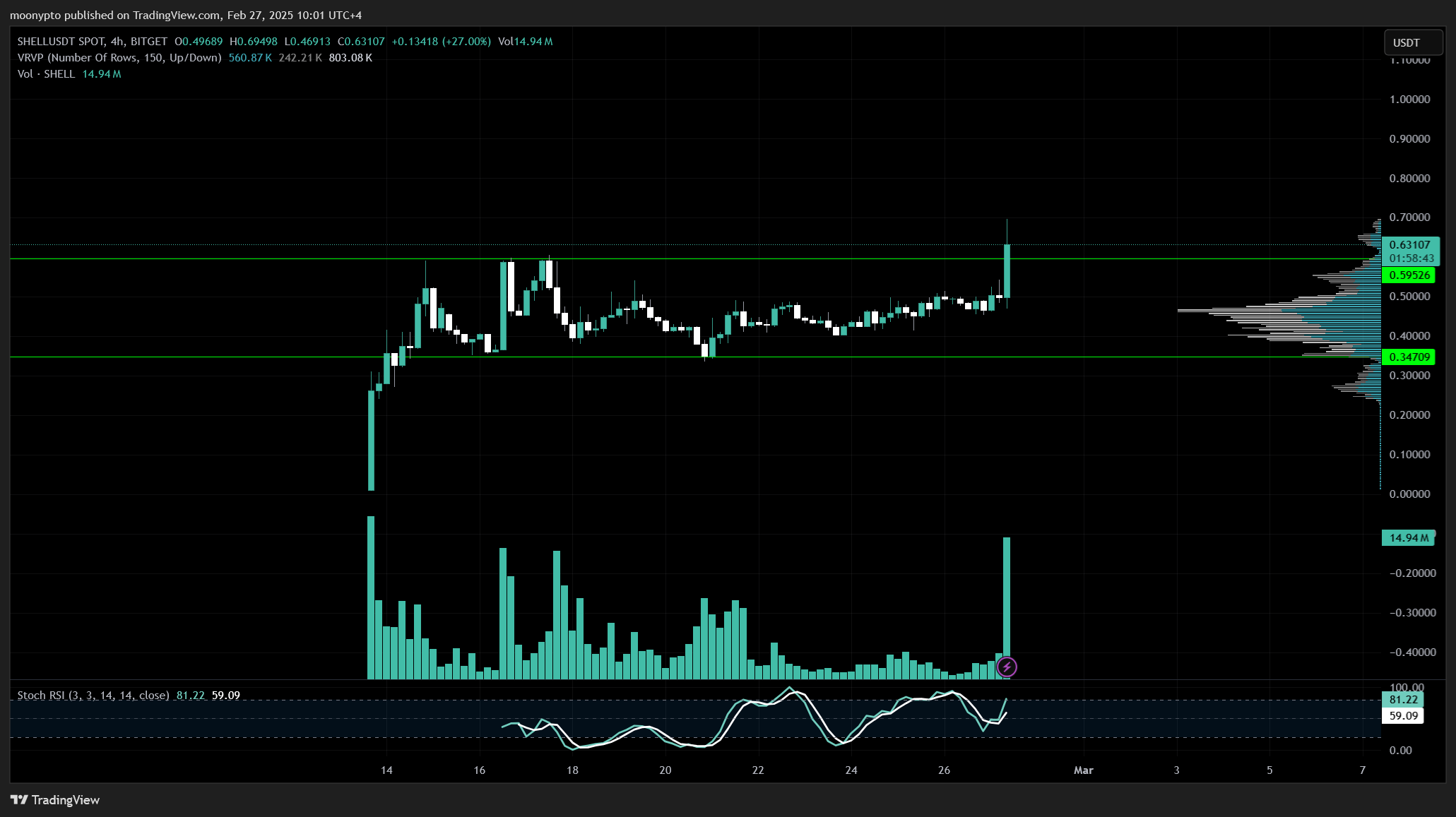Click the Mar label on time axis
The height and width of the screenshot is (817, 1456).
(x=1083, y=770)
